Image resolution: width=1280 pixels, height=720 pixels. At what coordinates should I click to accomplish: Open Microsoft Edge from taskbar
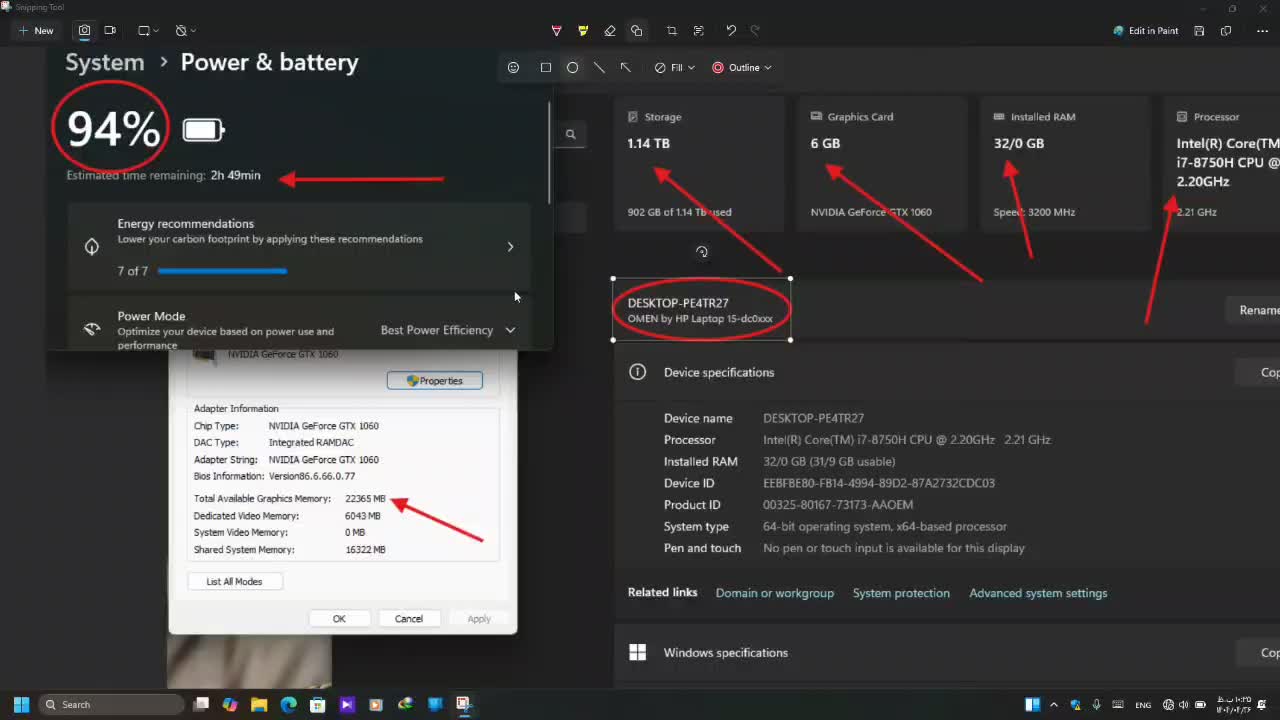288,705
